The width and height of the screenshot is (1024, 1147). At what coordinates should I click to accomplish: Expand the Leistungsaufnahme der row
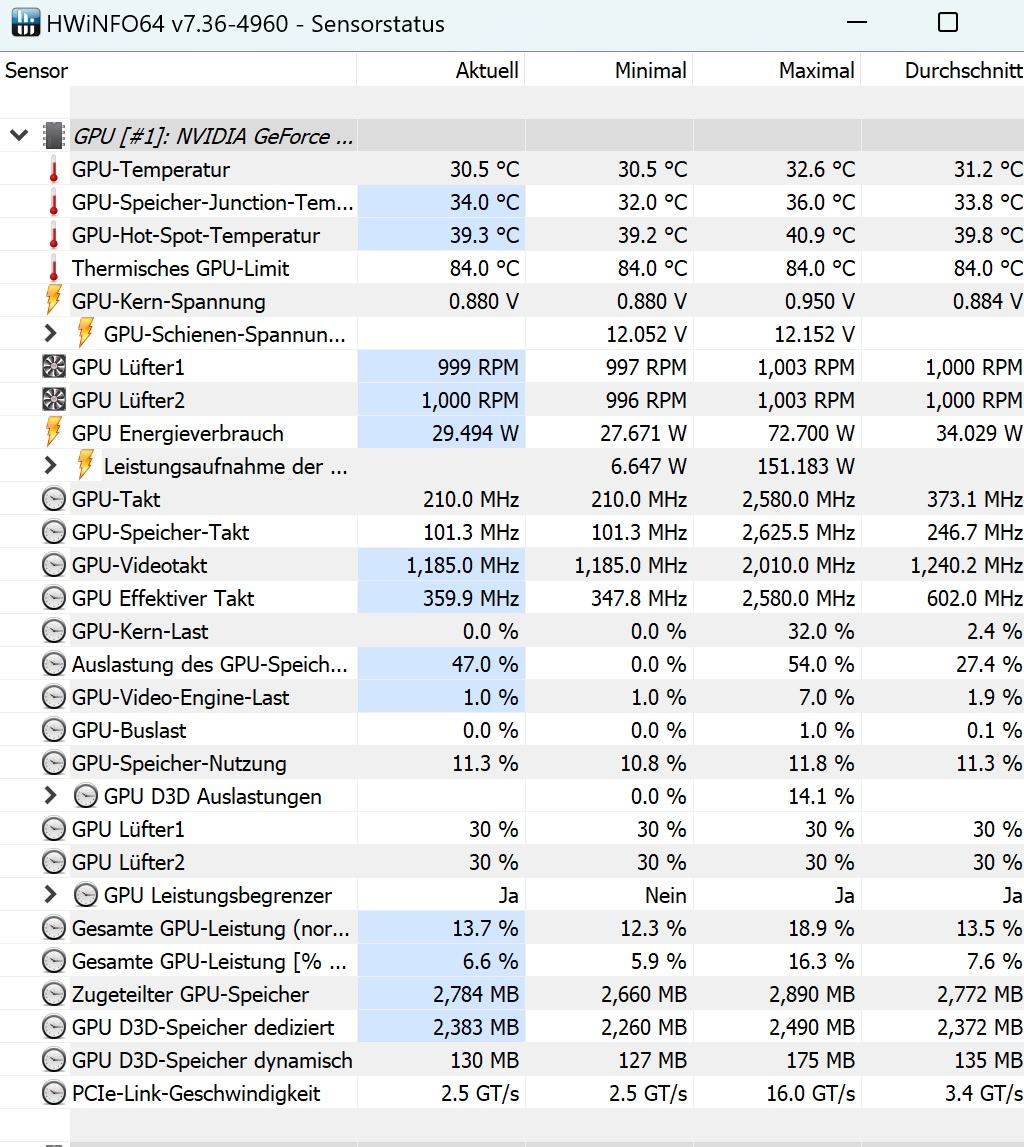pos(50,465)
